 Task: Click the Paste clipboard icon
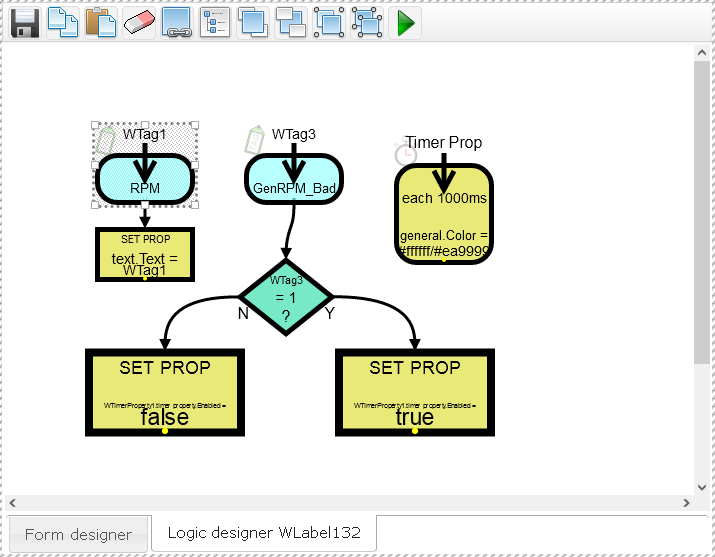click(x=100, y=22)
